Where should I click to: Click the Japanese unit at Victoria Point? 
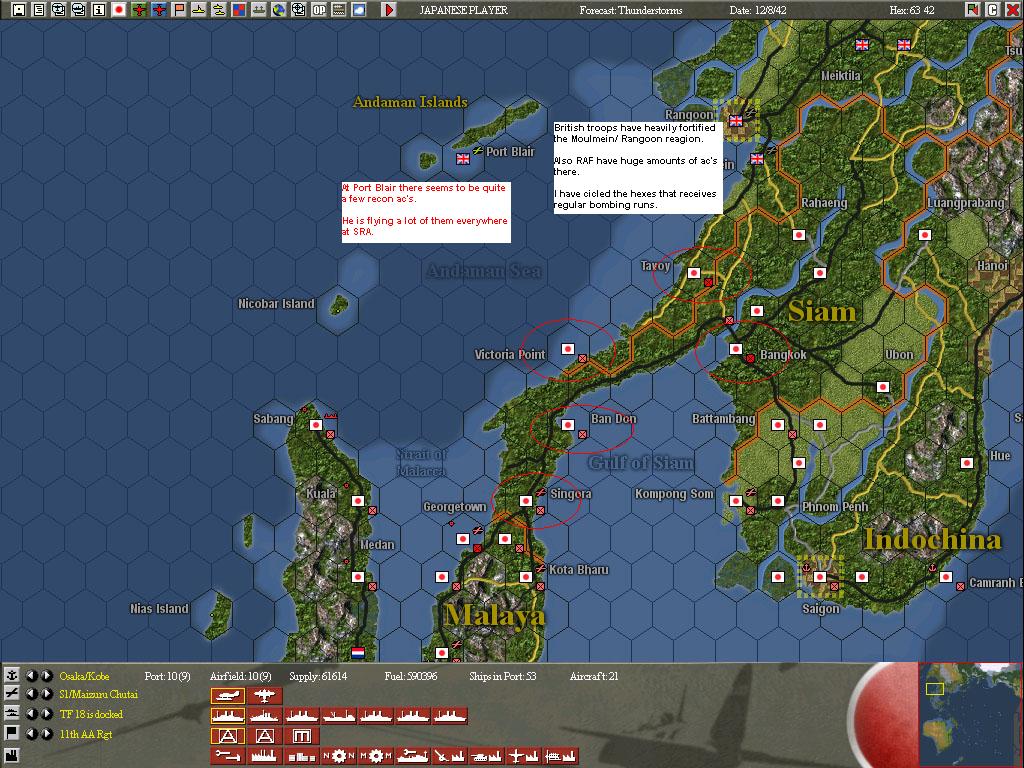pyautogui.click(x=568, y=349)
